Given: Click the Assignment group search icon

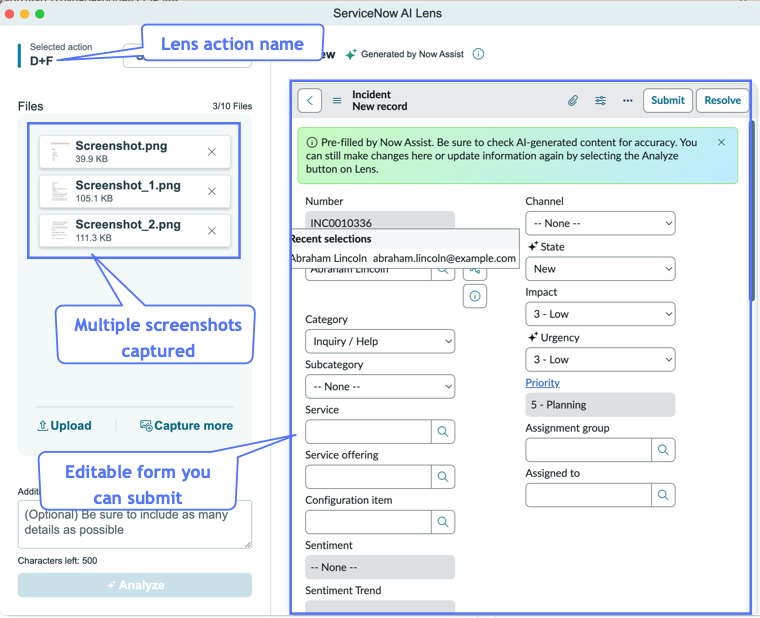Looking at the screenshot, I should coord(663,450).
